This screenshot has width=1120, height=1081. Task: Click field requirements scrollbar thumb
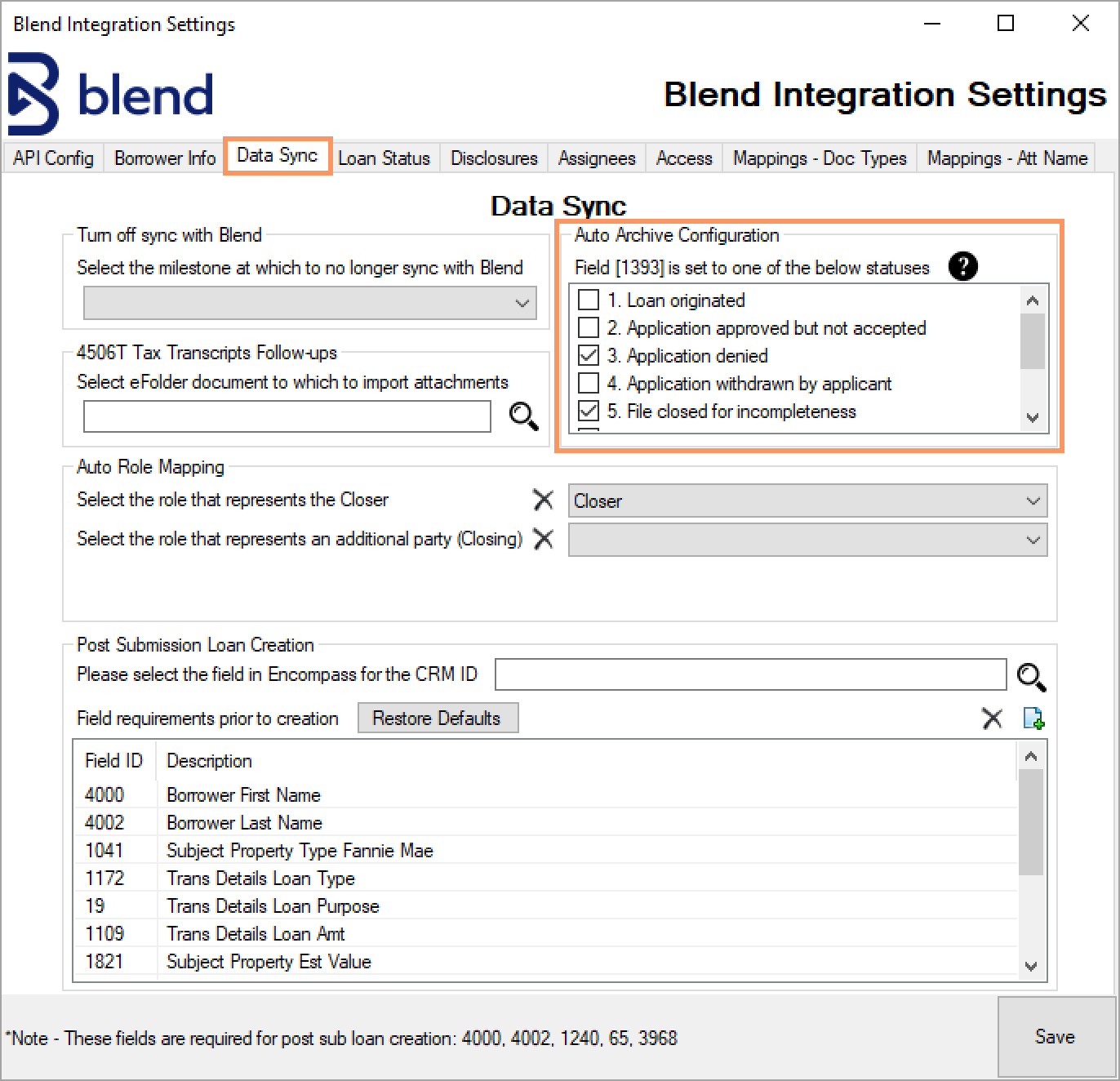click(x=1031, y=821)
